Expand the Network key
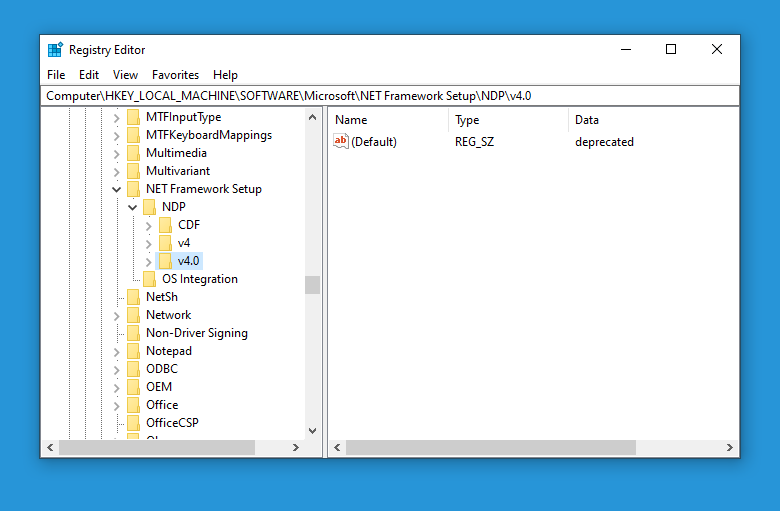Viewport: 780px width, 511px height. 116,315
